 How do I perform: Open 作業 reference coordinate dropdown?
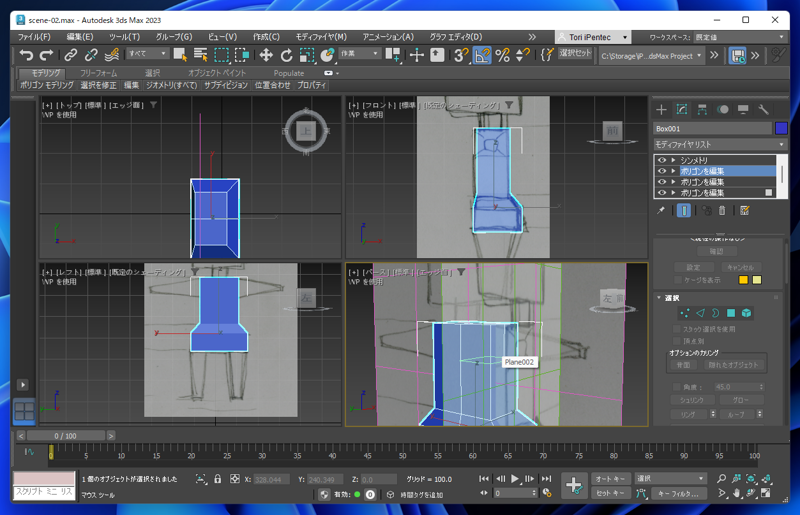(x=359, y=53)
